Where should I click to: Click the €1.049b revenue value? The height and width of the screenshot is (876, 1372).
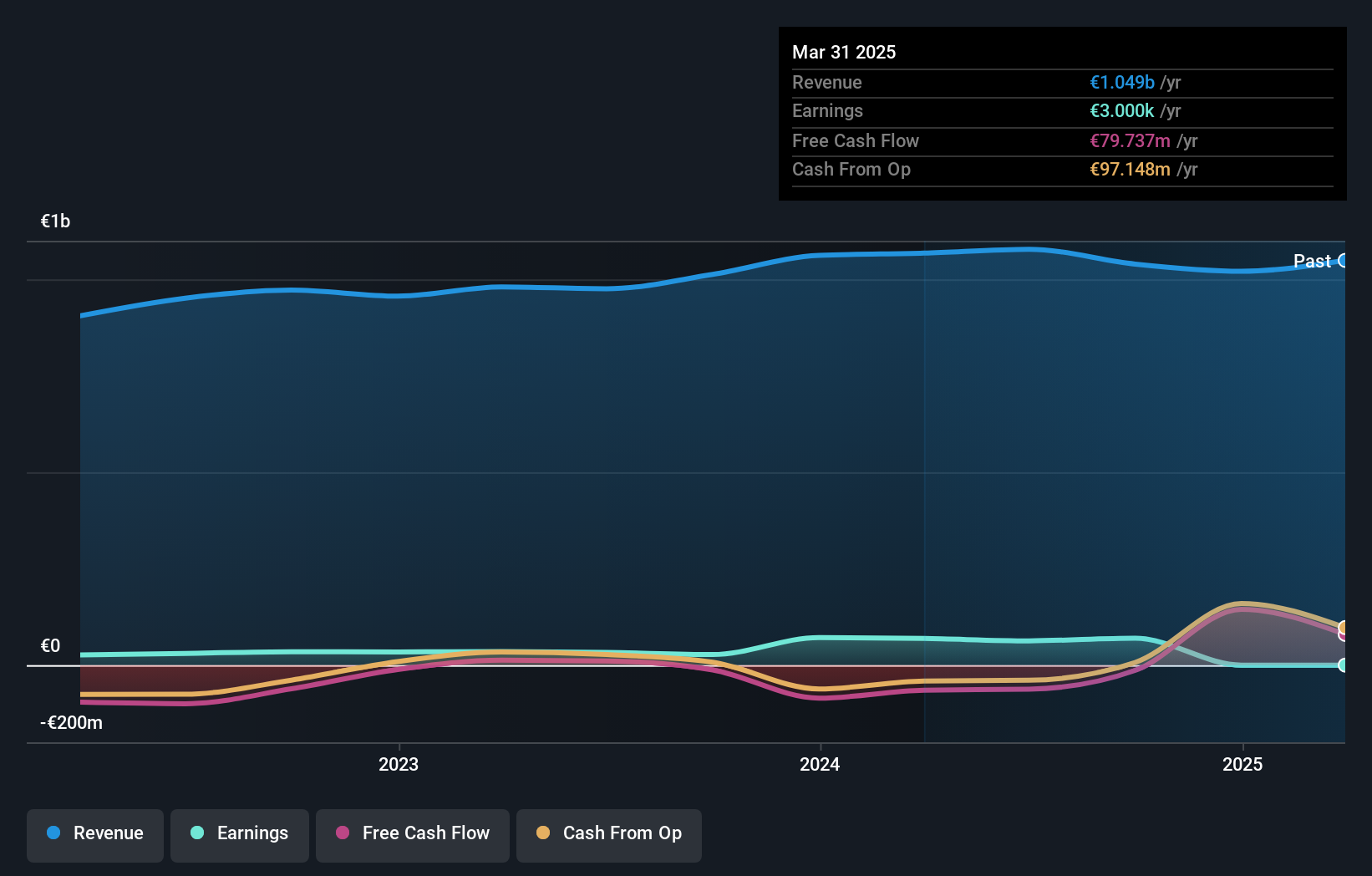1122,82
